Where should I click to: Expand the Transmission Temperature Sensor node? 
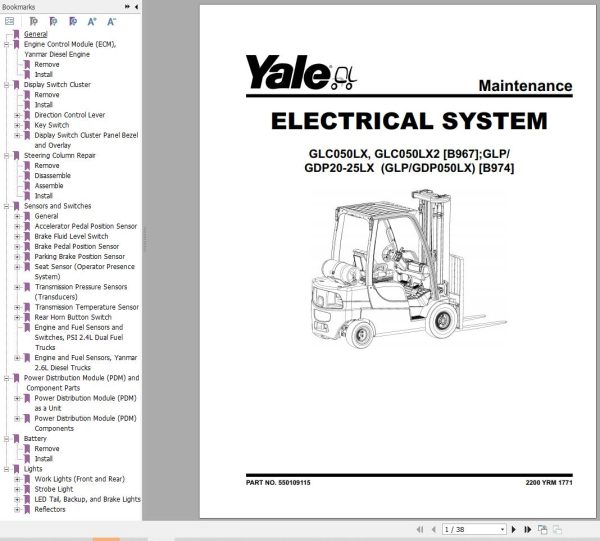tap(17, 307)
